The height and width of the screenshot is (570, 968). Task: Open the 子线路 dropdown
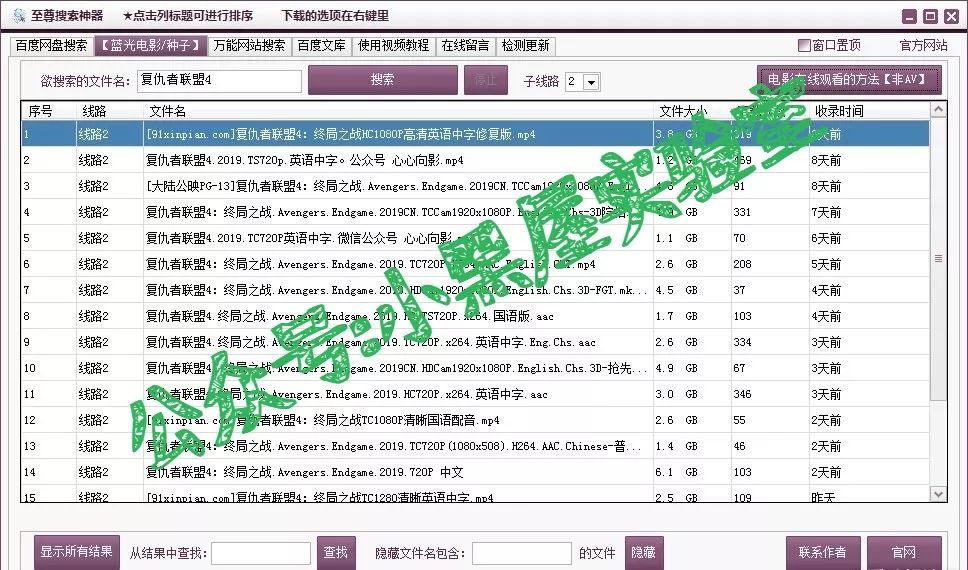(591, 82)
